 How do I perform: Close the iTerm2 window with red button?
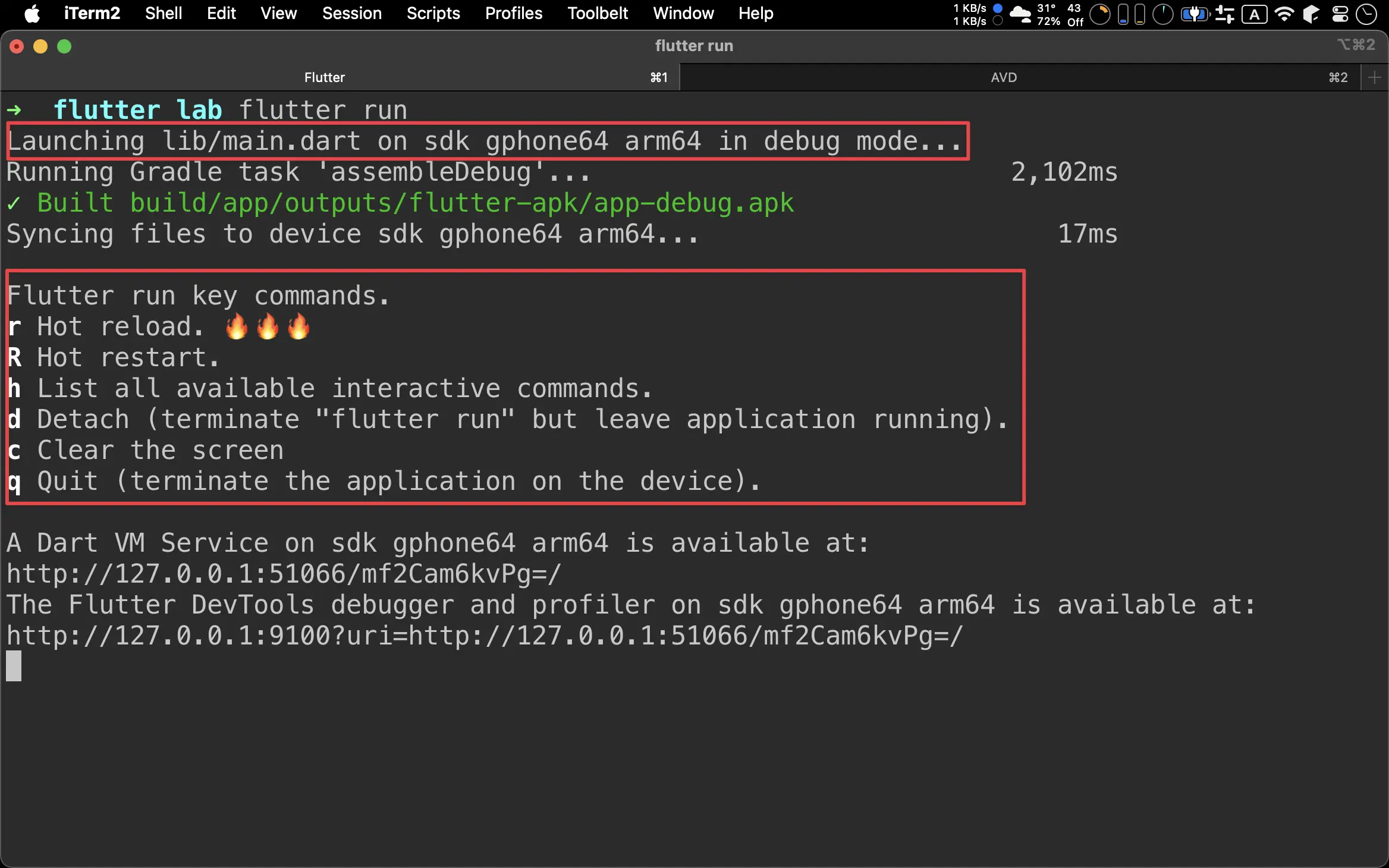coord(17,46)
